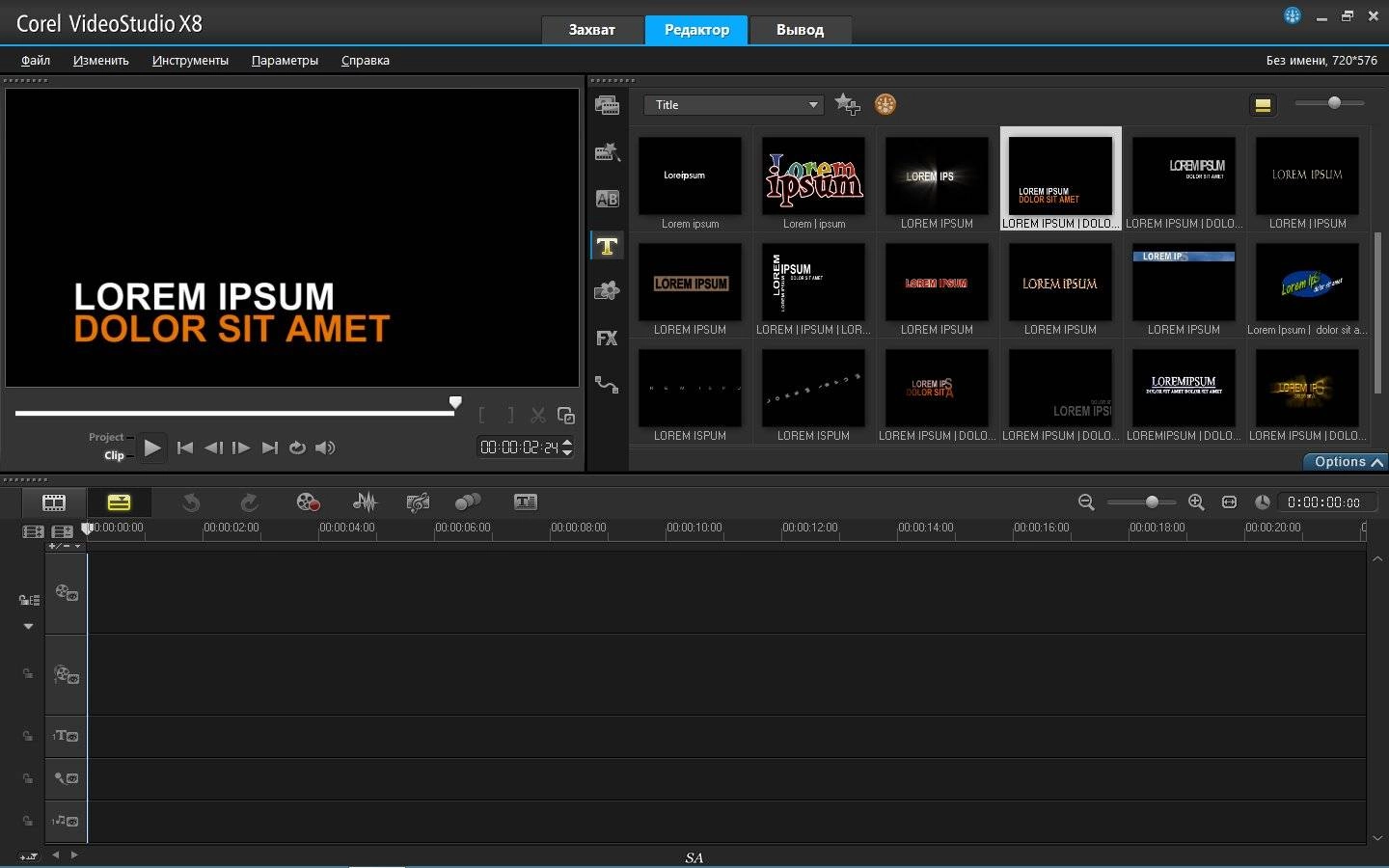Screen dimensions: 1389x868
Task: Toggle the library panel yellow view button
Action: pyautogui.click(x=1263, y=105)
